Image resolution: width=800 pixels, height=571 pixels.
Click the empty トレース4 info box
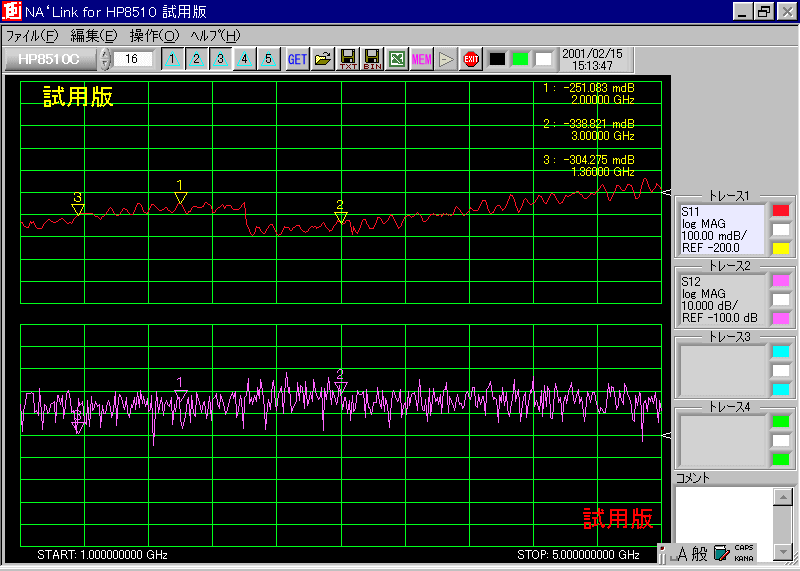coord(722,440)
